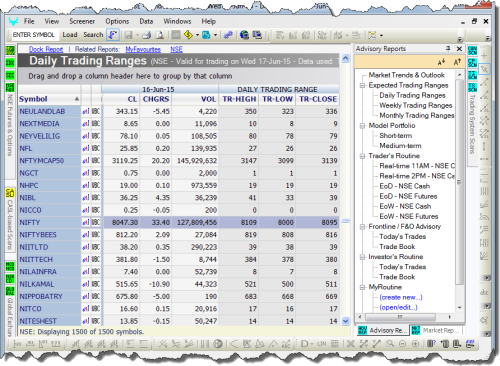Click the (create new...) link under MyRoutine

401,297
